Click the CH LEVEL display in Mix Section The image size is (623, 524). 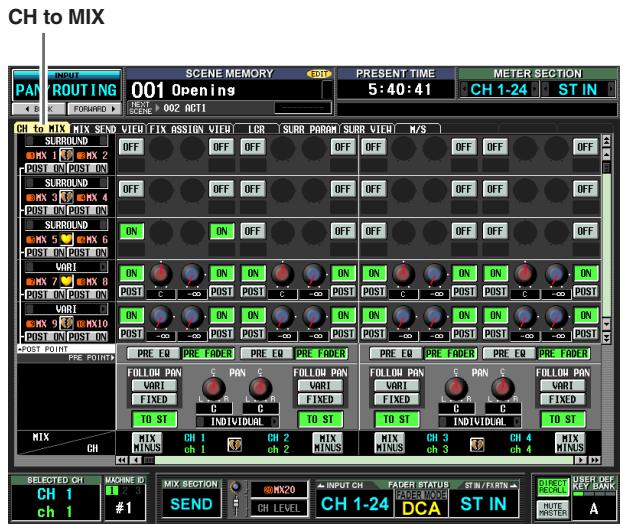click(279, 508)
